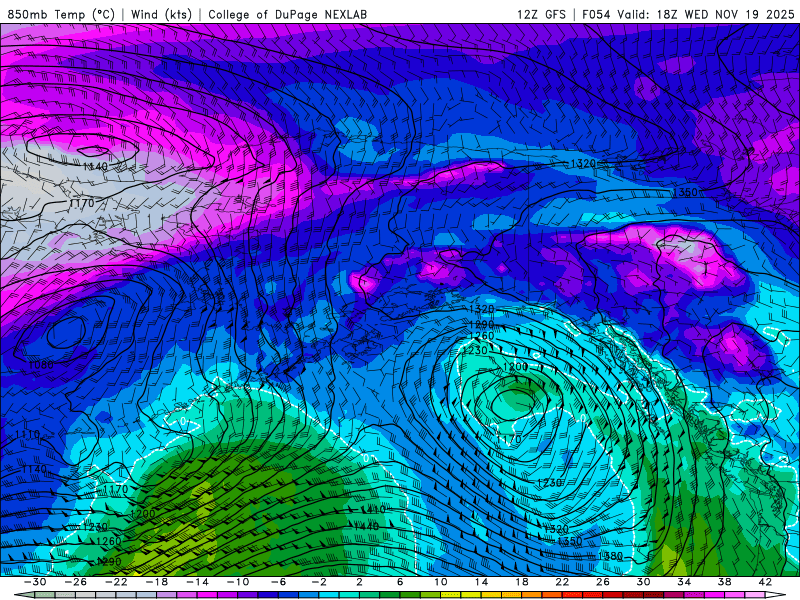Click the -30 colorbar label
Viewport: 800px width, 600px height.
click(35, 582)
